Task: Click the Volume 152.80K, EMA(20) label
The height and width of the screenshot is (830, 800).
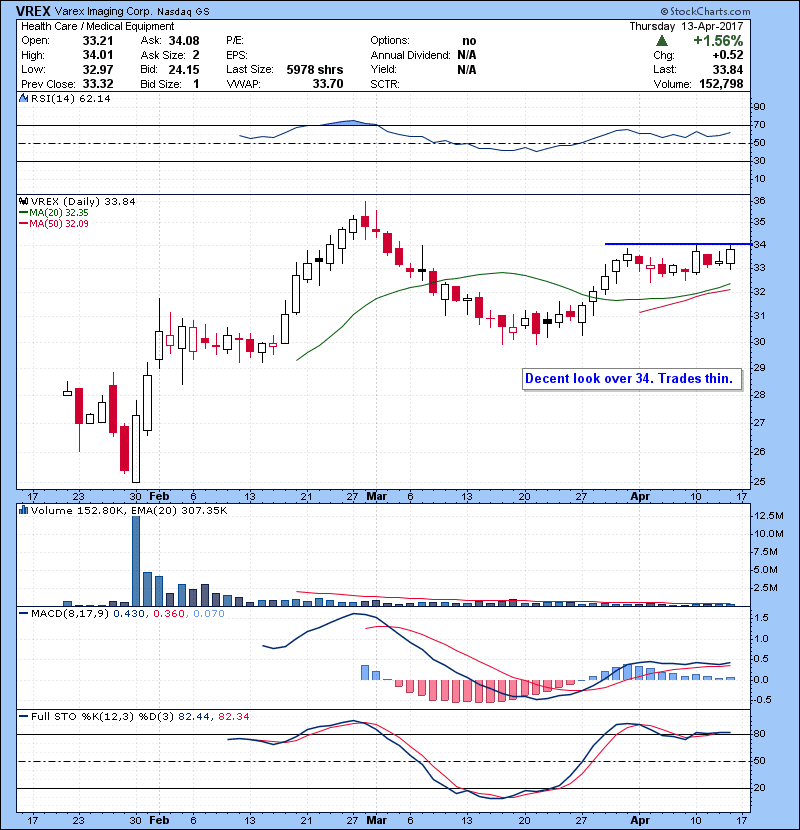Action: [129, 510]
